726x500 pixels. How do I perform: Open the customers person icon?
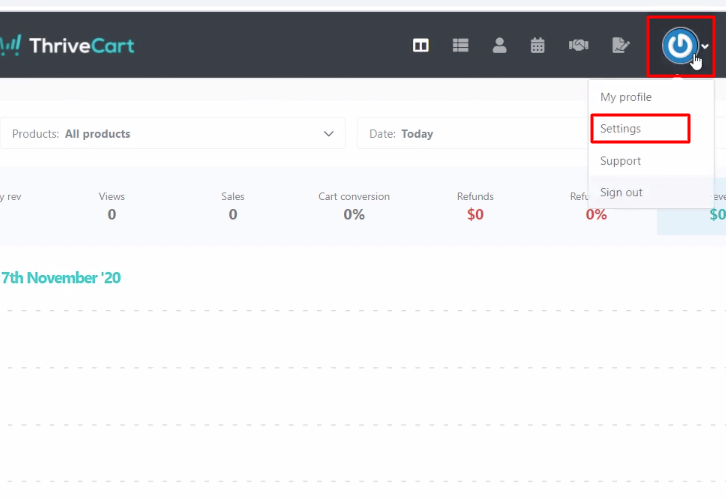(x=499, y=45)
